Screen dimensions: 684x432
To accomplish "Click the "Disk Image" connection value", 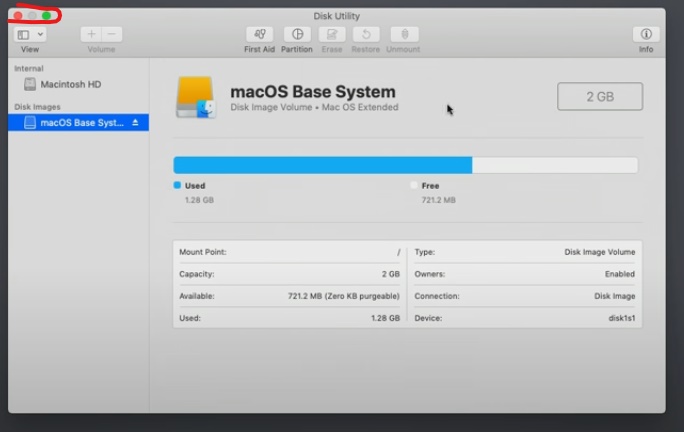I will (615, 296).
